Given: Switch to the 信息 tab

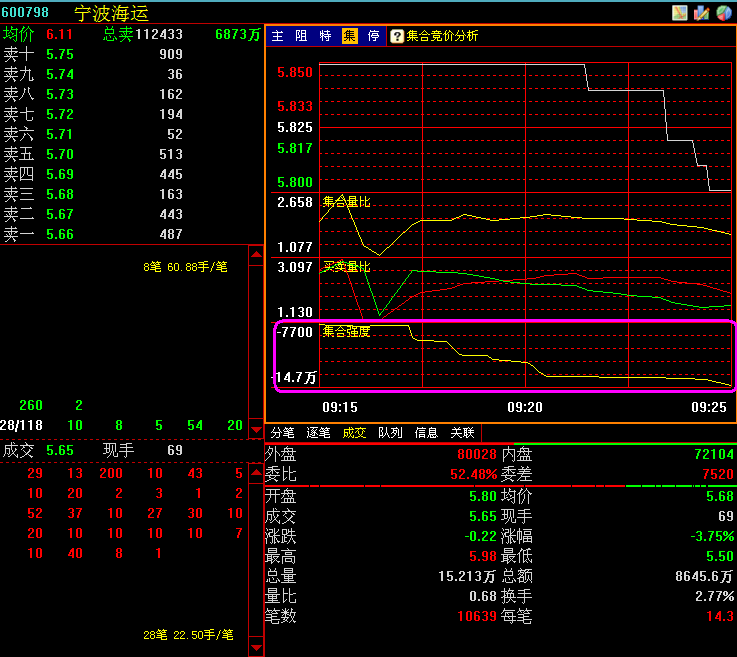Looking at the screenshot, I should pyautogui.click(x=426, y=433).
